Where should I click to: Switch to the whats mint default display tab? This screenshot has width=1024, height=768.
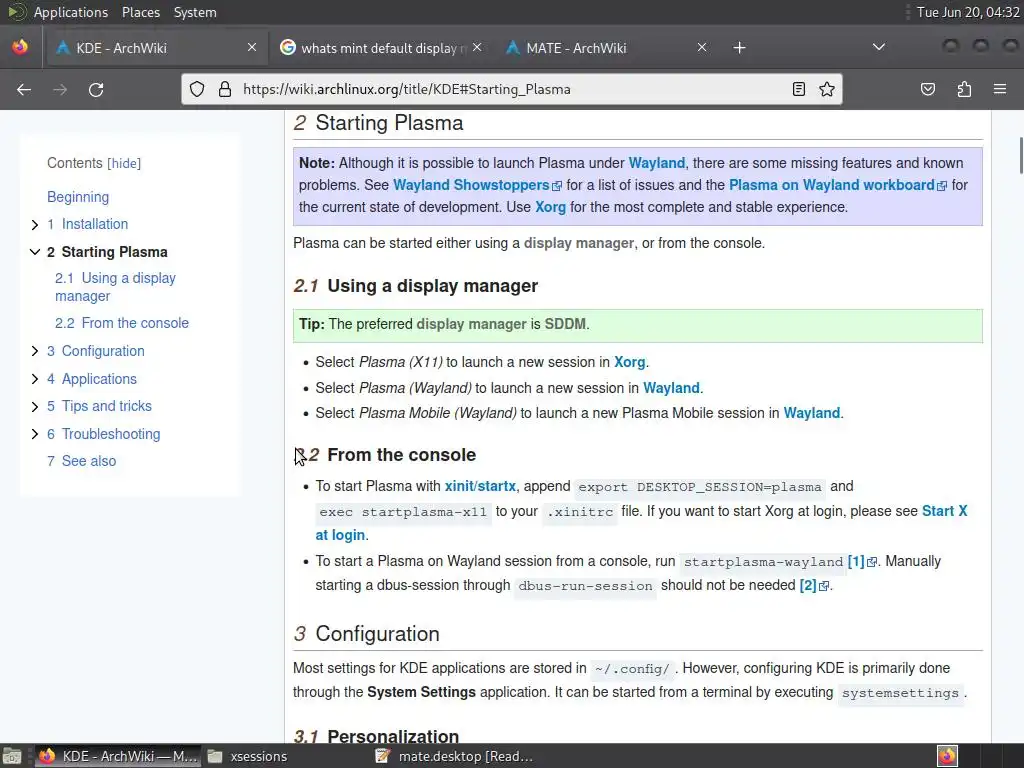click(x=381, y=48)
